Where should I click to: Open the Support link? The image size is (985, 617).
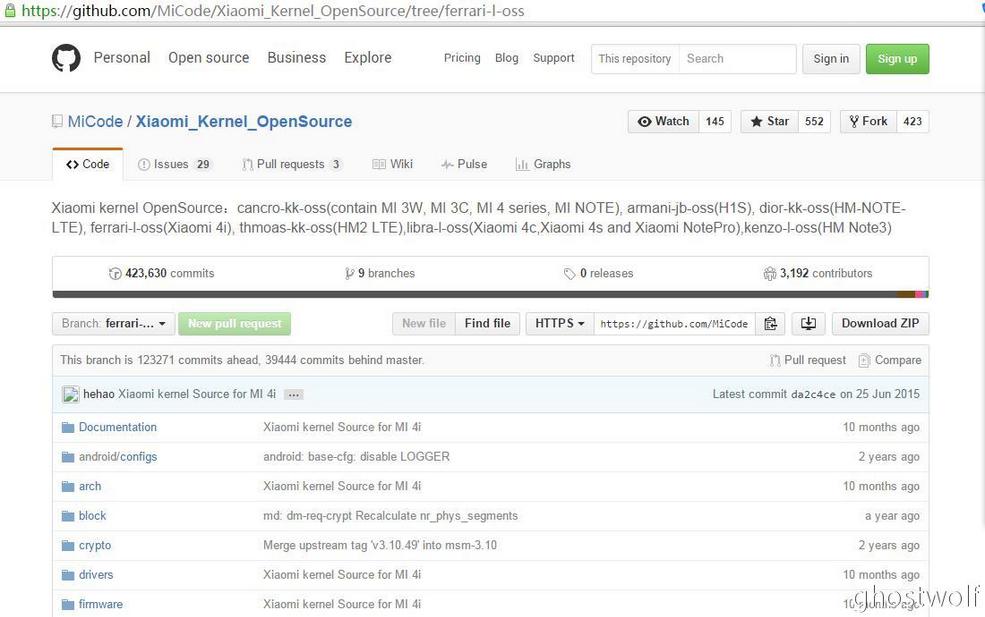tap(553, 58)
